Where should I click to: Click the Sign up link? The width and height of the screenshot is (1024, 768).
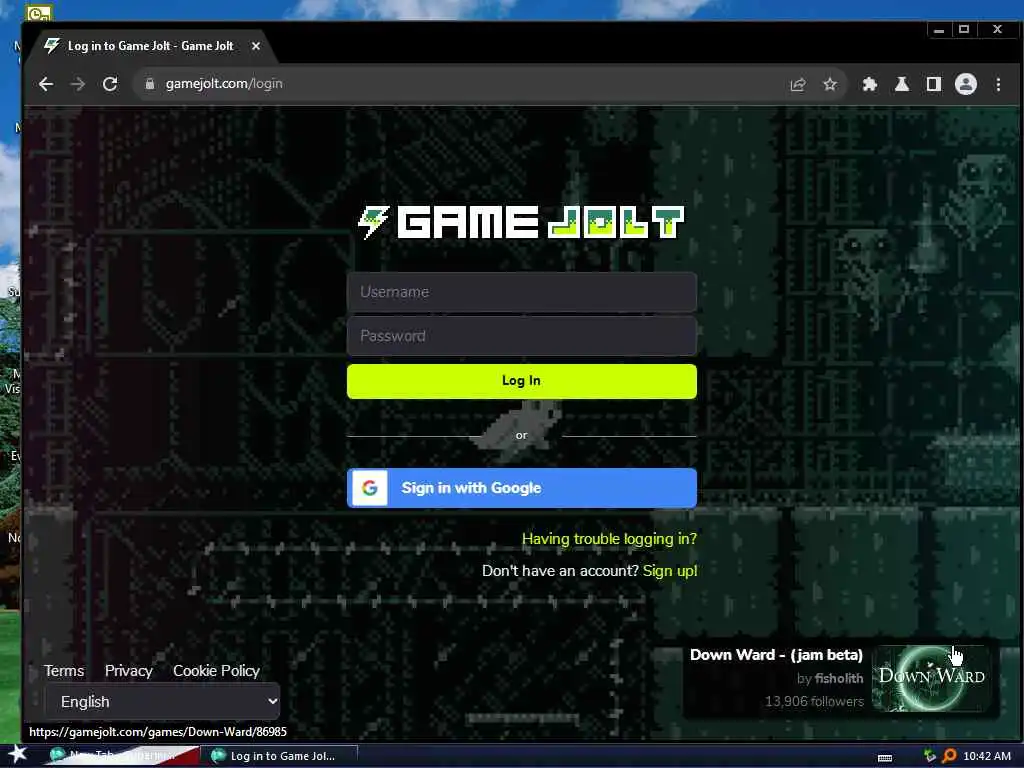click(670, 571)
